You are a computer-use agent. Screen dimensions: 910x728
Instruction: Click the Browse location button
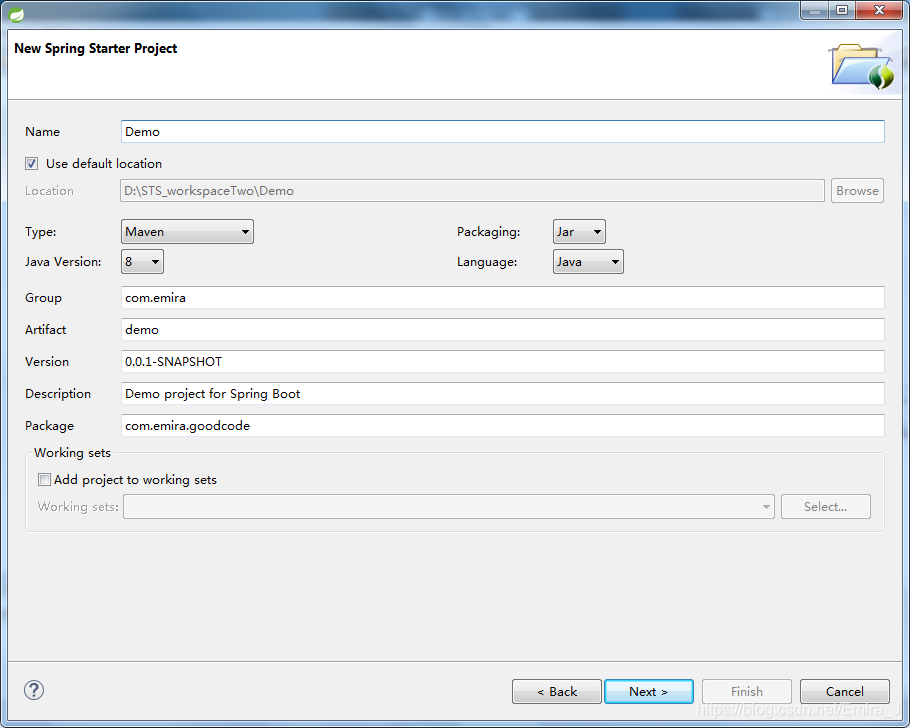857,190
